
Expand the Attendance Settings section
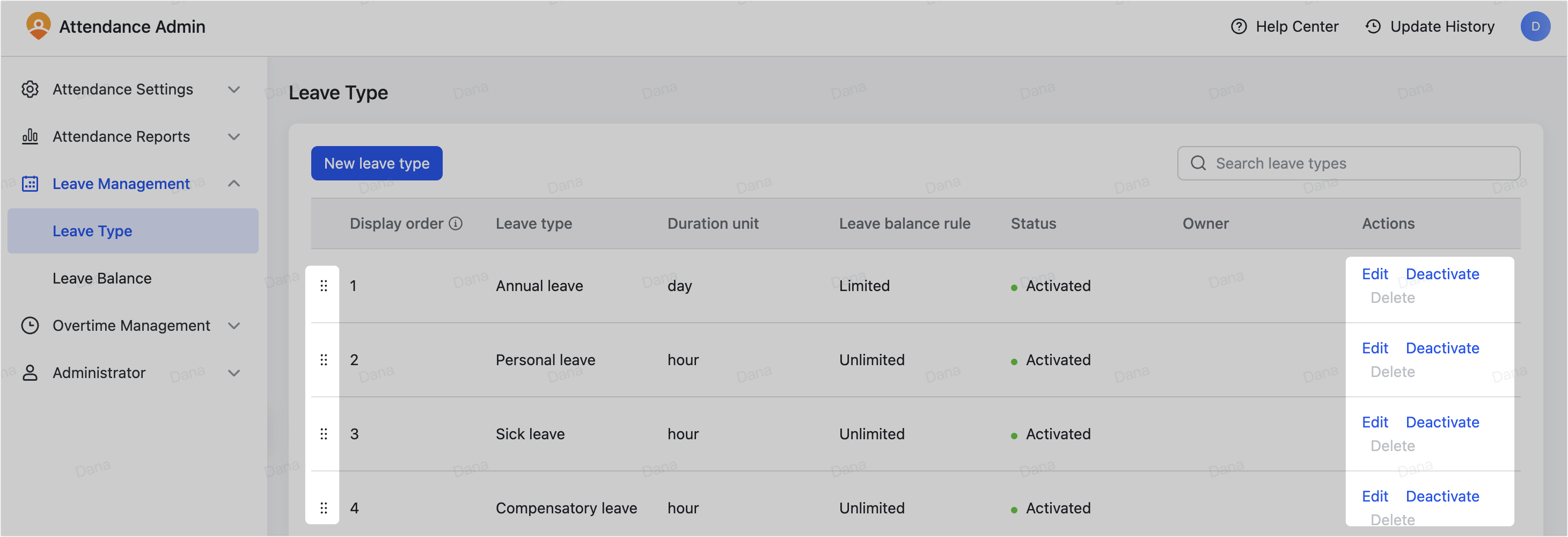pos(235,89)
